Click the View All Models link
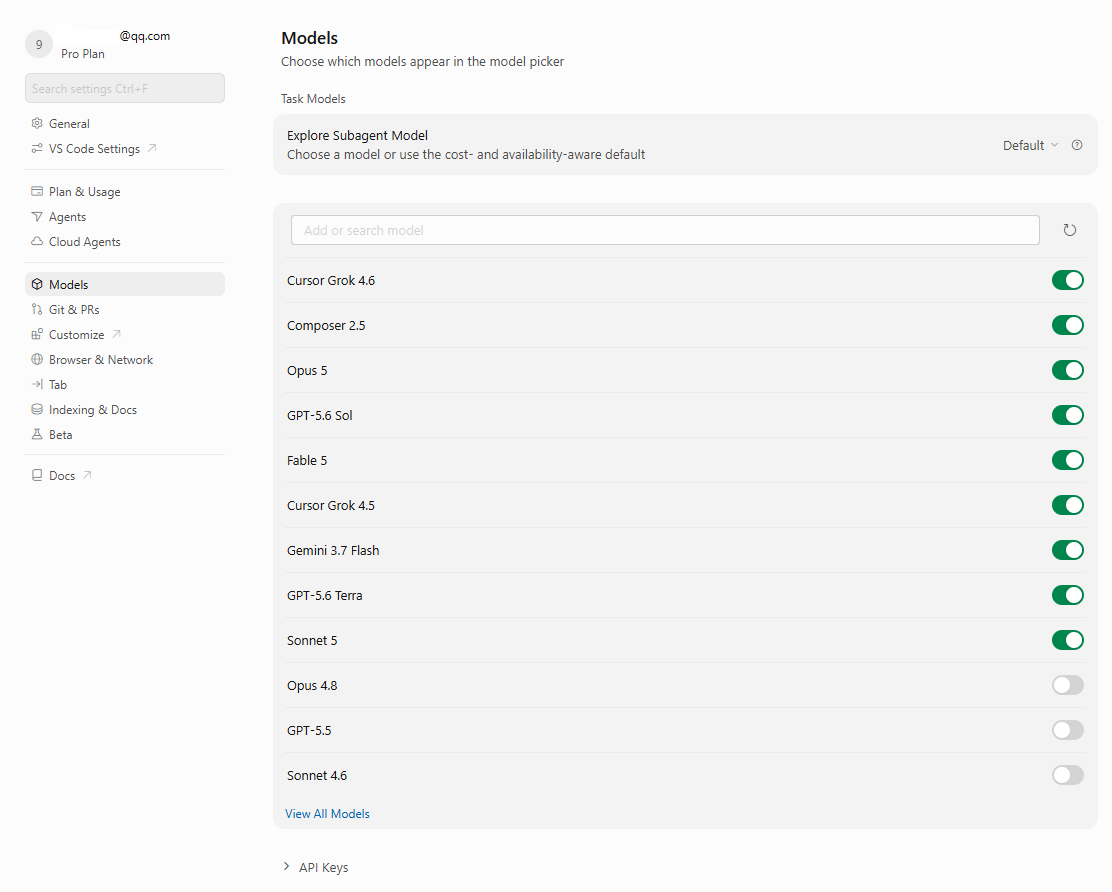The image size is (1112, 892). pos(327,813)
